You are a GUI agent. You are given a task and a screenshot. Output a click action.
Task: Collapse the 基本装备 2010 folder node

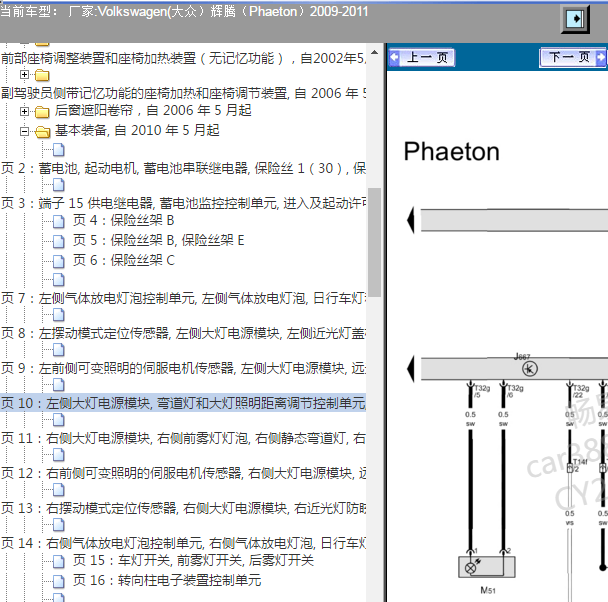tap(24, 131)
